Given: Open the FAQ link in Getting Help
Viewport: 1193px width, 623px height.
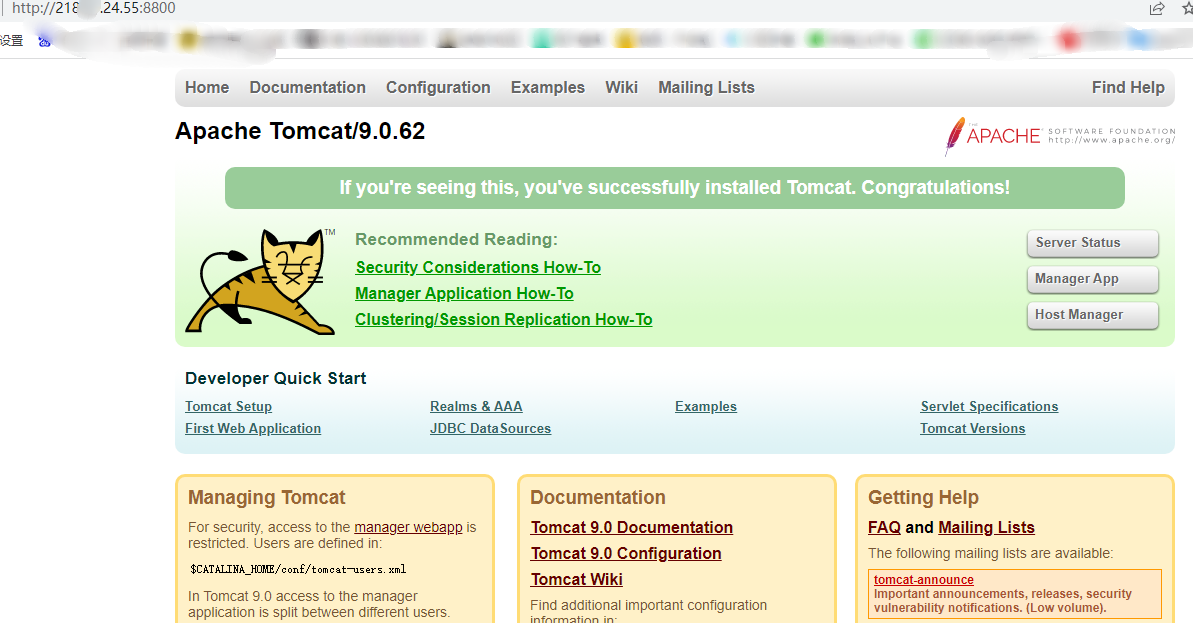Looking at the screenshot, I should tap(884, 528).
